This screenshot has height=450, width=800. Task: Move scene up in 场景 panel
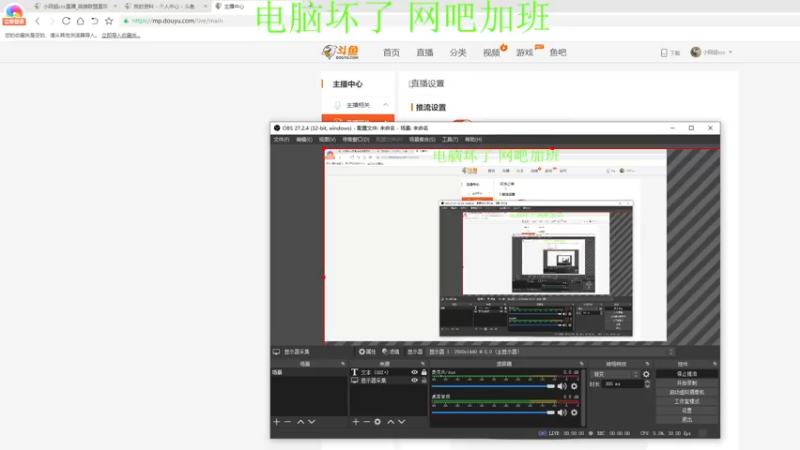tap(301, 422)
